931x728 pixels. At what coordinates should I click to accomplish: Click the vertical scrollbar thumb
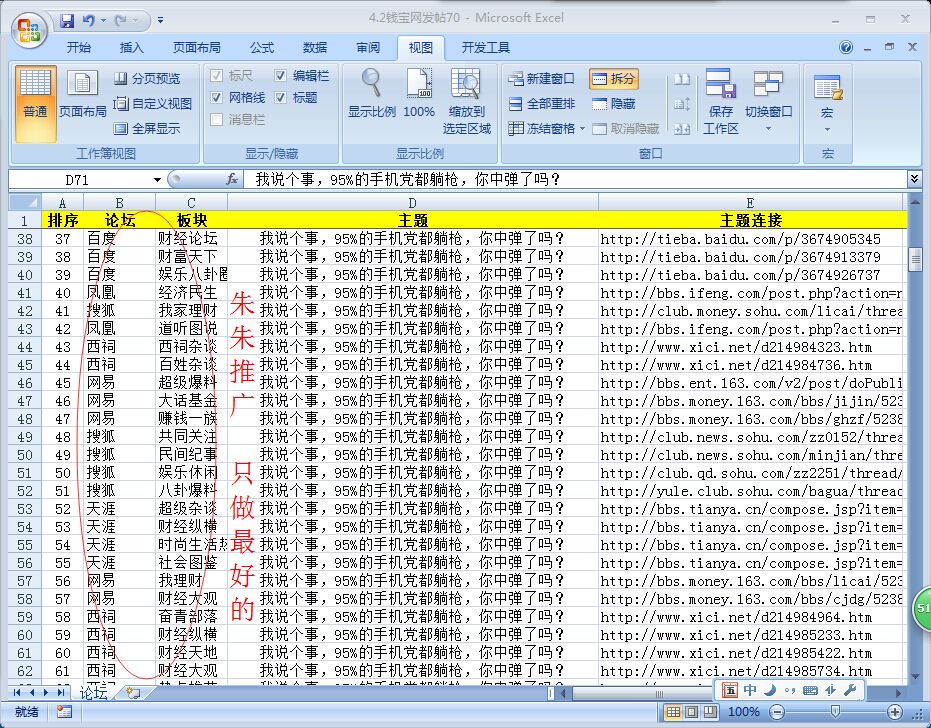[x=916, y=259]
